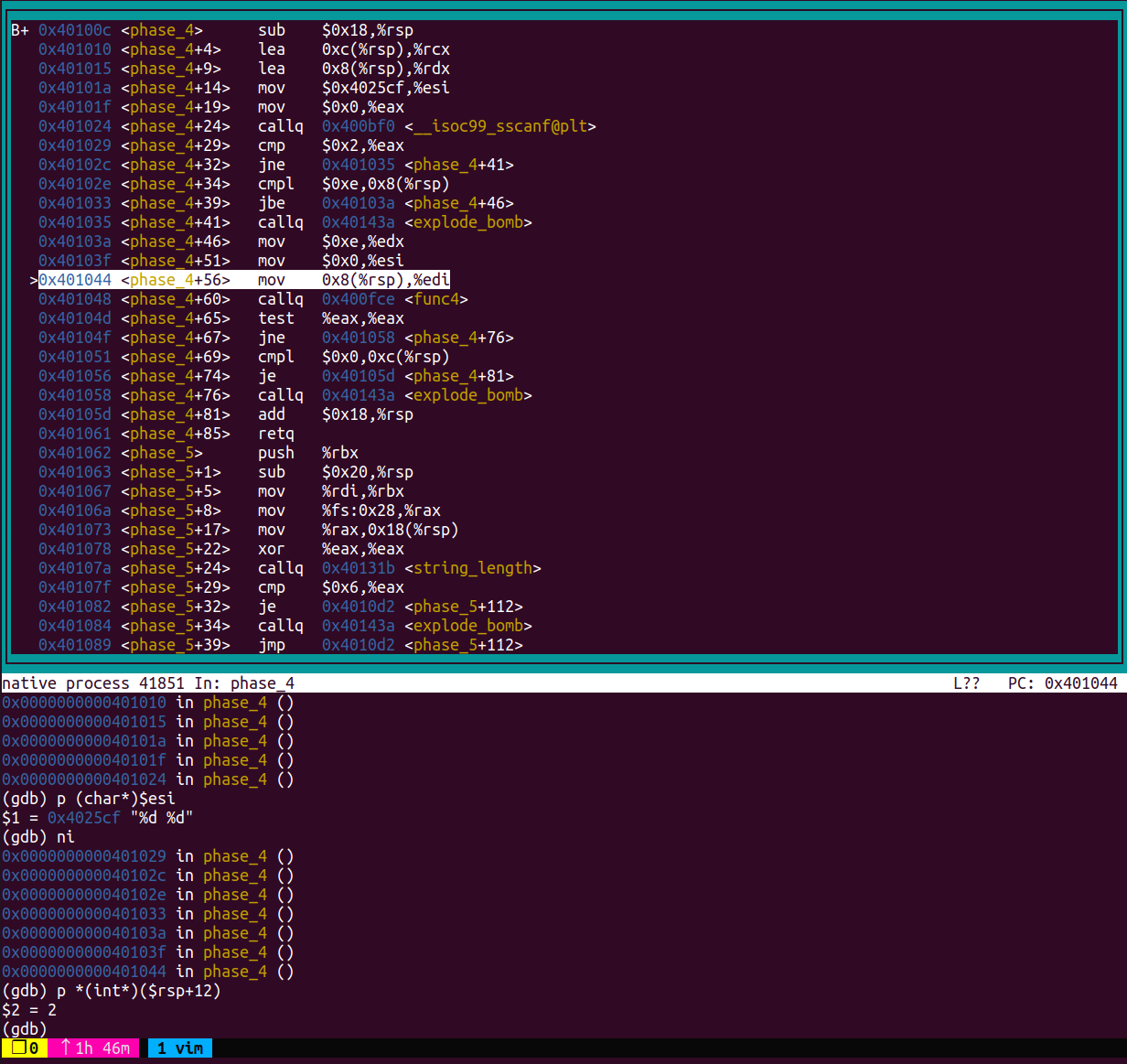
Task: Click the 'je 0x40105d <phase_4+81>' line
Action: tap(276, 376)
